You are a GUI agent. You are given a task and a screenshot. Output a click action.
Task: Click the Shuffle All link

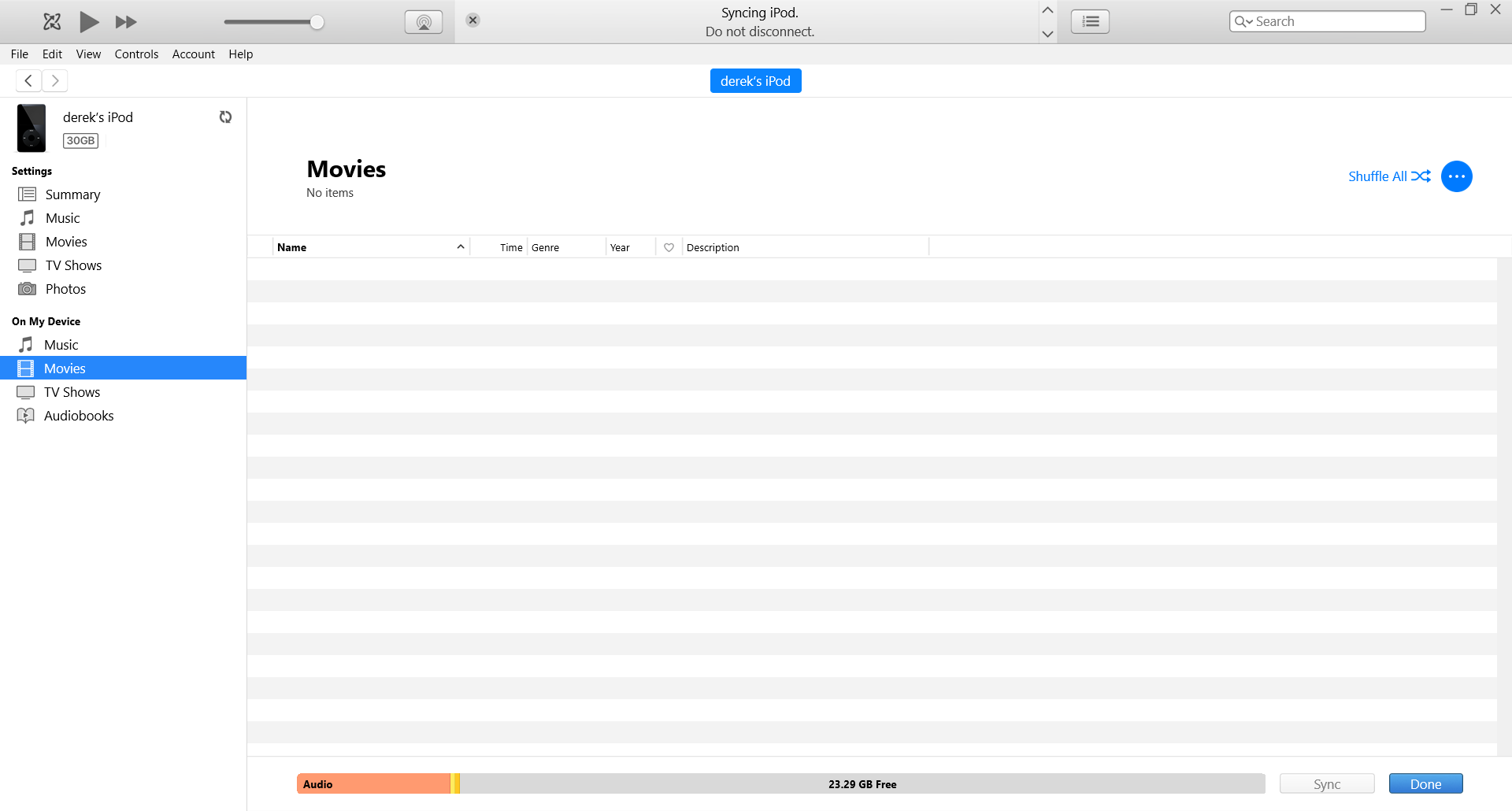point(1389,176)
